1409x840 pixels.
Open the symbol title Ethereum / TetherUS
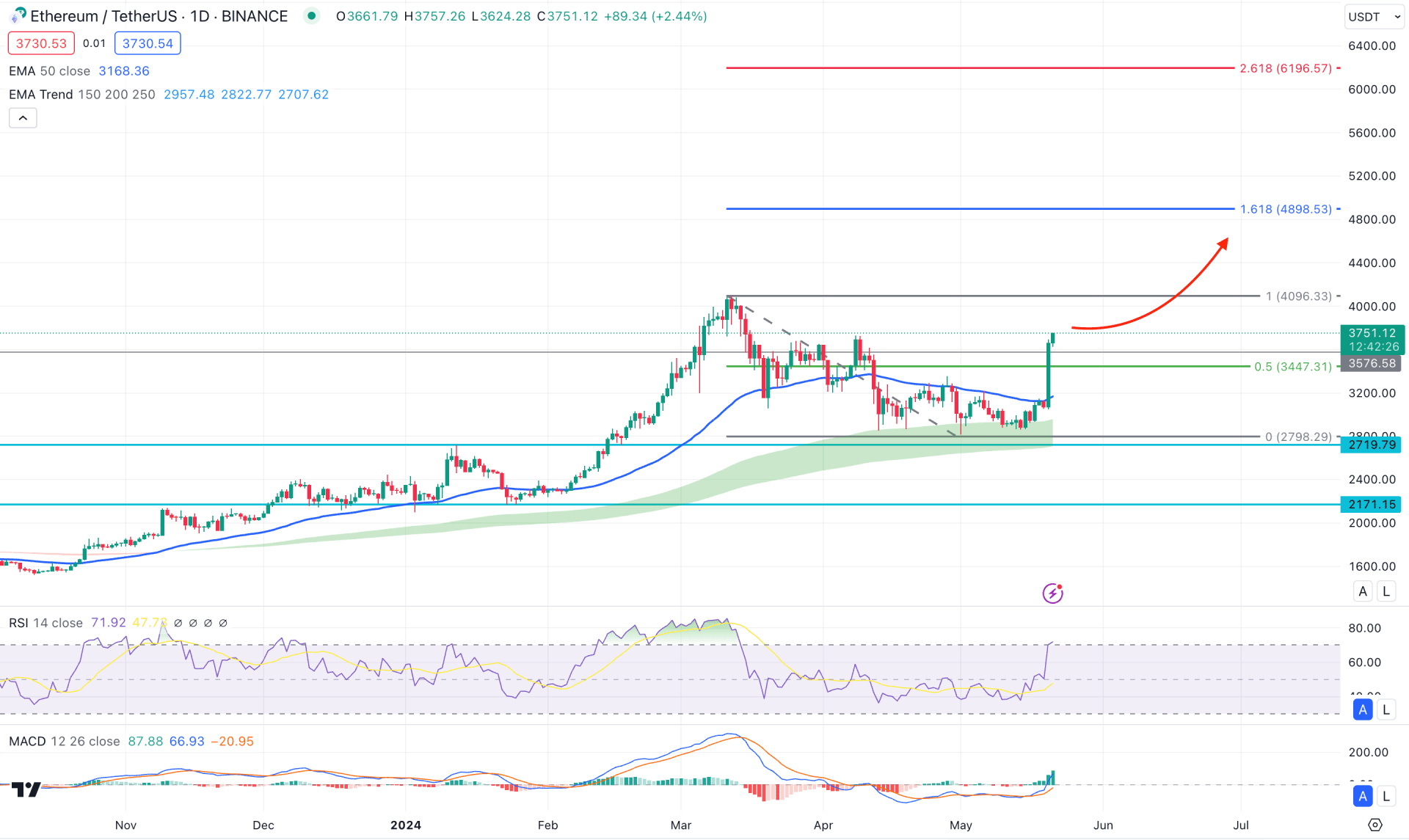click(159, 16)
